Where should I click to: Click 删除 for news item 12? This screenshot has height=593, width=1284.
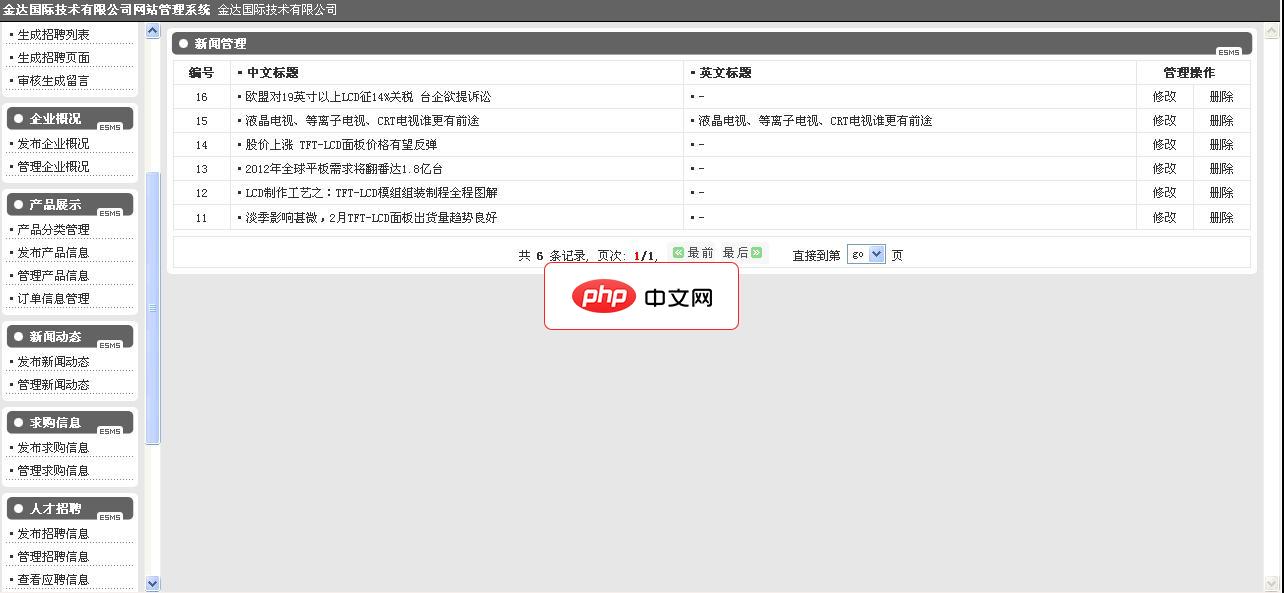click(x=1221, y=193)
